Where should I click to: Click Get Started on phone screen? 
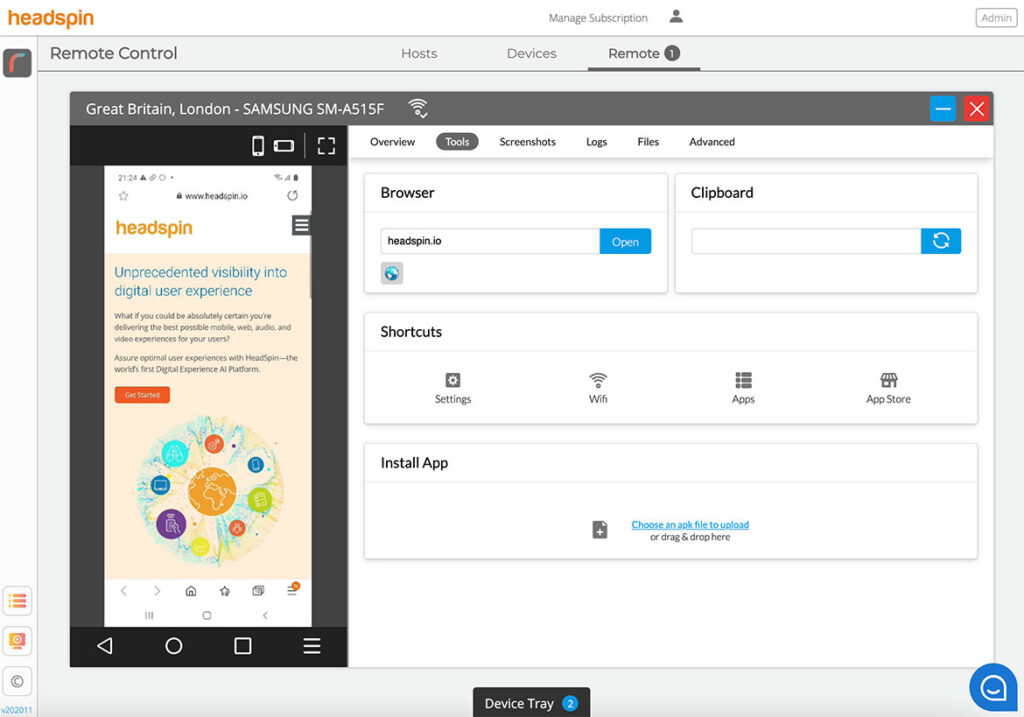click(x=142, y=394)
